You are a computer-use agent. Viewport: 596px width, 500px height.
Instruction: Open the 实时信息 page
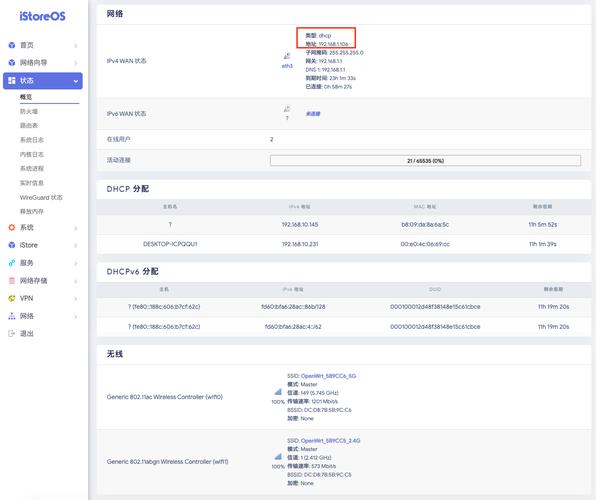tap(32, 183)
